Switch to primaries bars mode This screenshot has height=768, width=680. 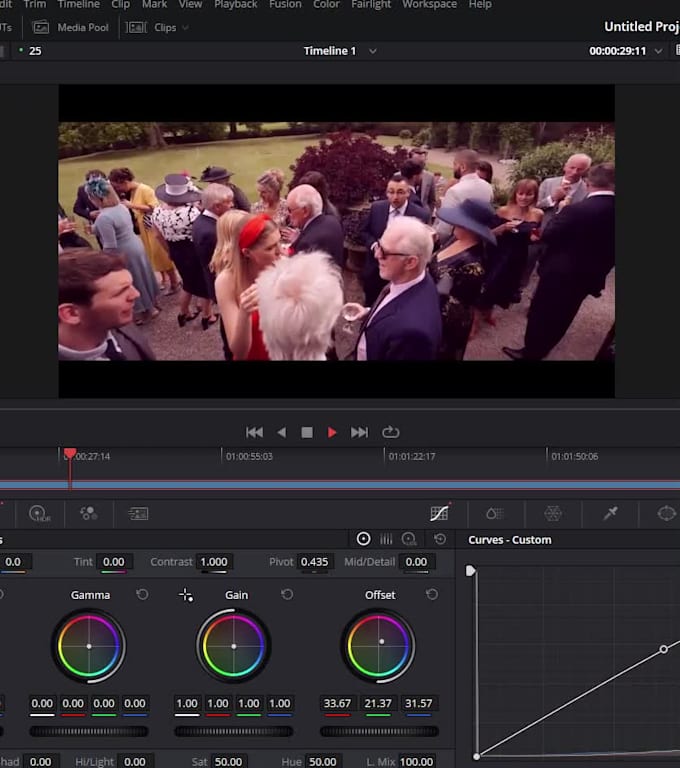386,539
